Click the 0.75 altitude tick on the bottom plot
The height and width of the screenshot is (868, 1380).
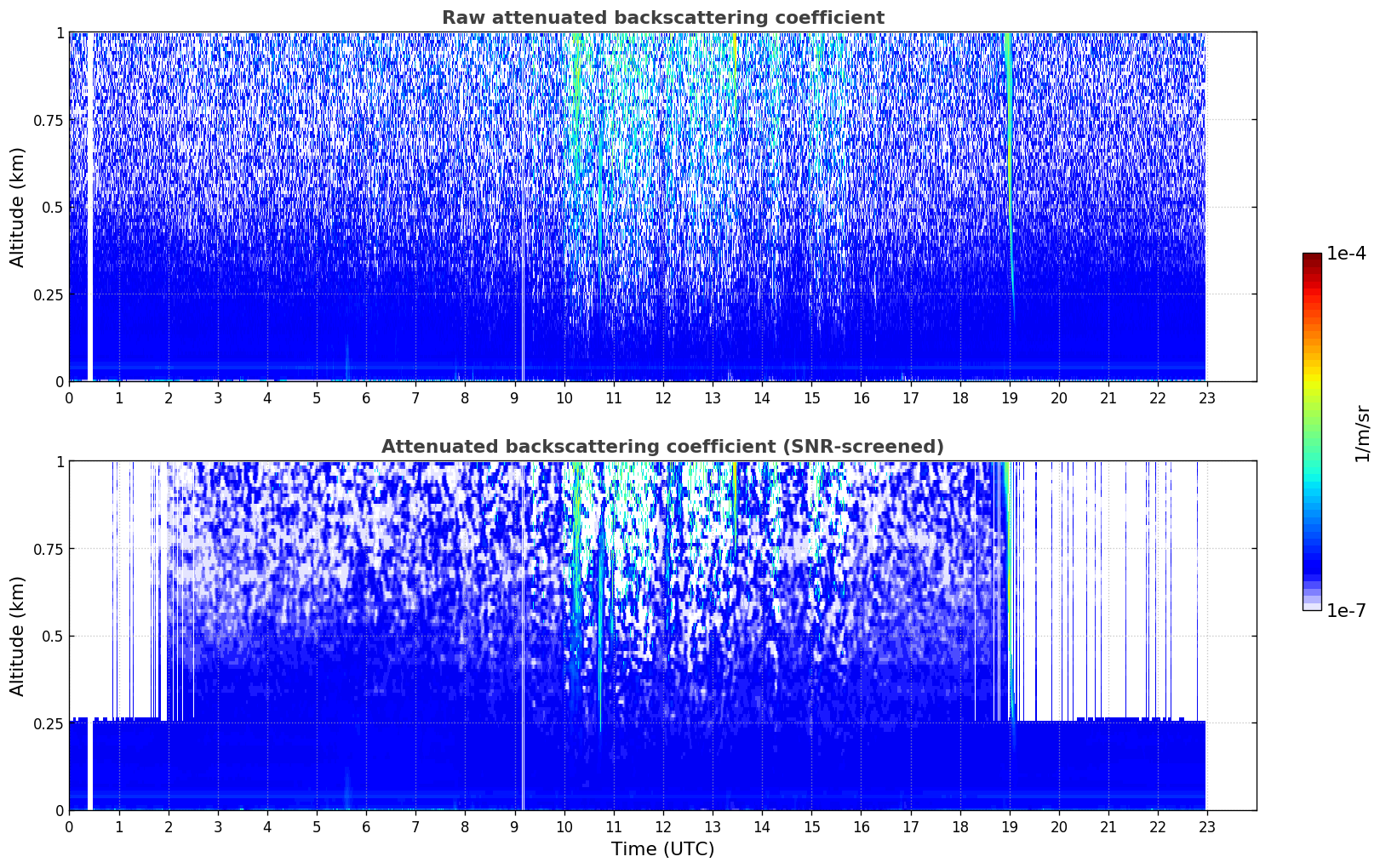click(x=49, y=549)
